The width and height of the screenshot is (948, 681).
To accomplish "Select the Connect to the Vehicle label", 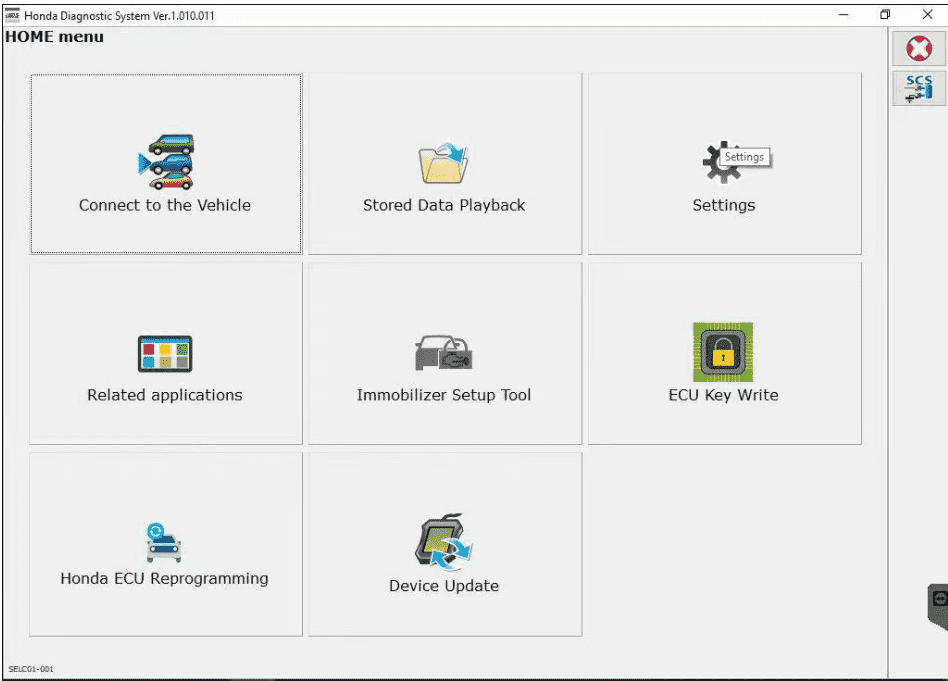I will point(165,205).
